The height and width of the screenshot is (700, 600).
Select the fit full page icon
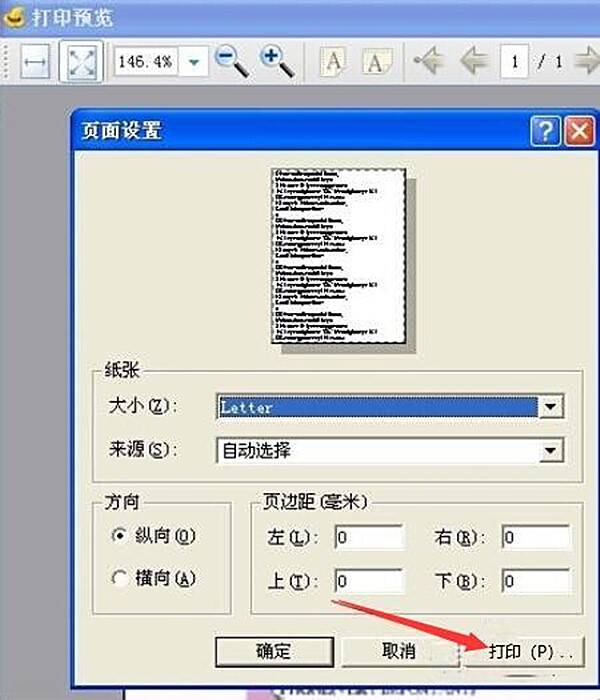[81, 62]
